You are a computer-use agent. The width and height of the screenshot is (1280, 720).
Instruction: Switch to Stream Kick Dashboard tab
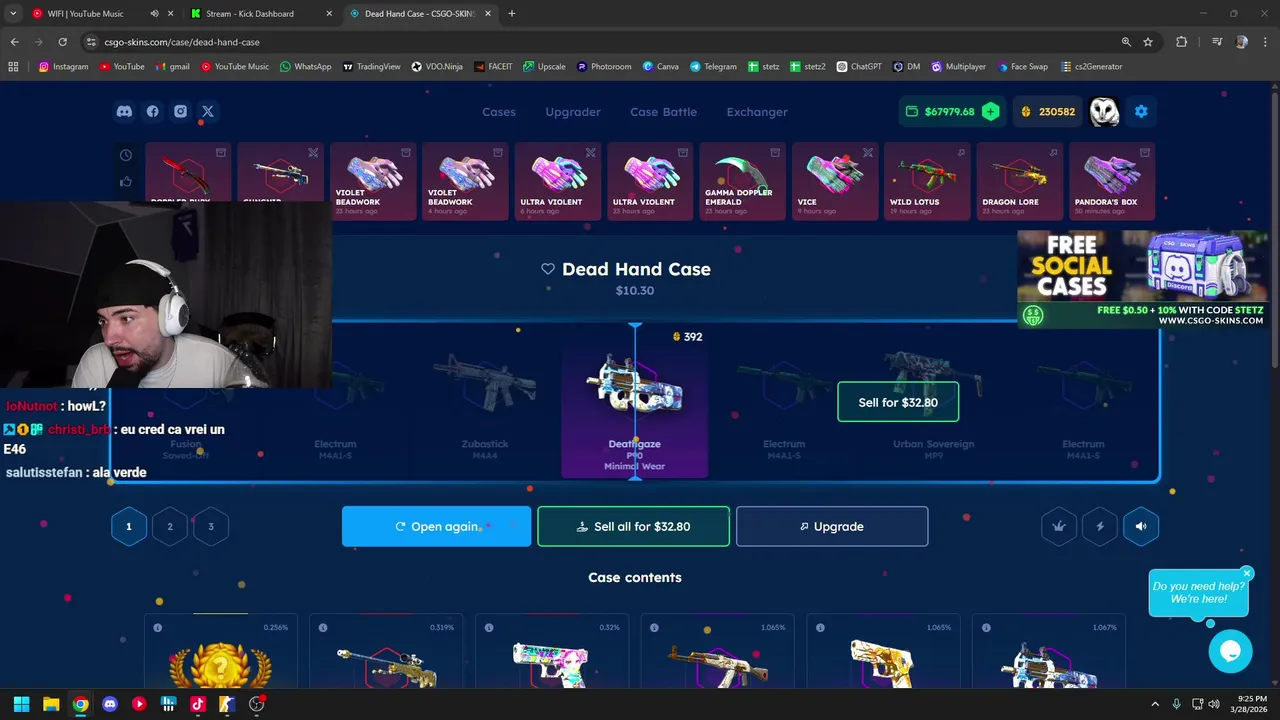click(x=262, y=14)
